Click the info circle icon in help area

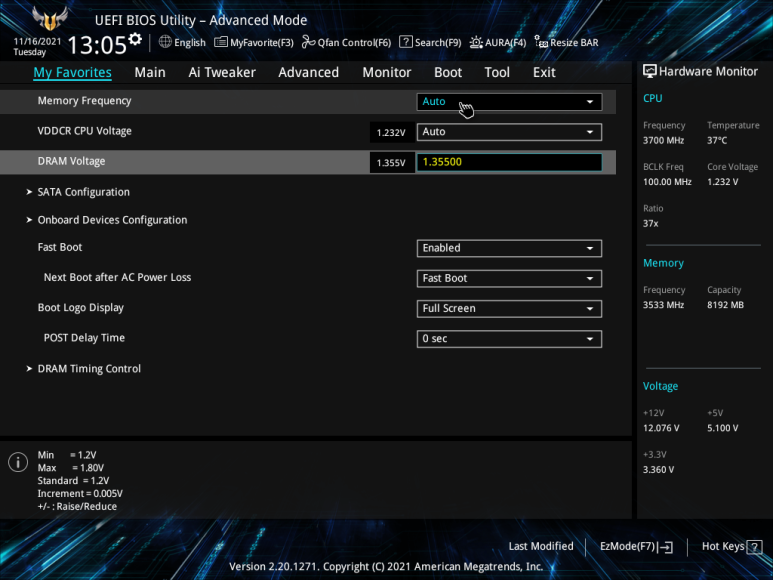tap(18, 462)
